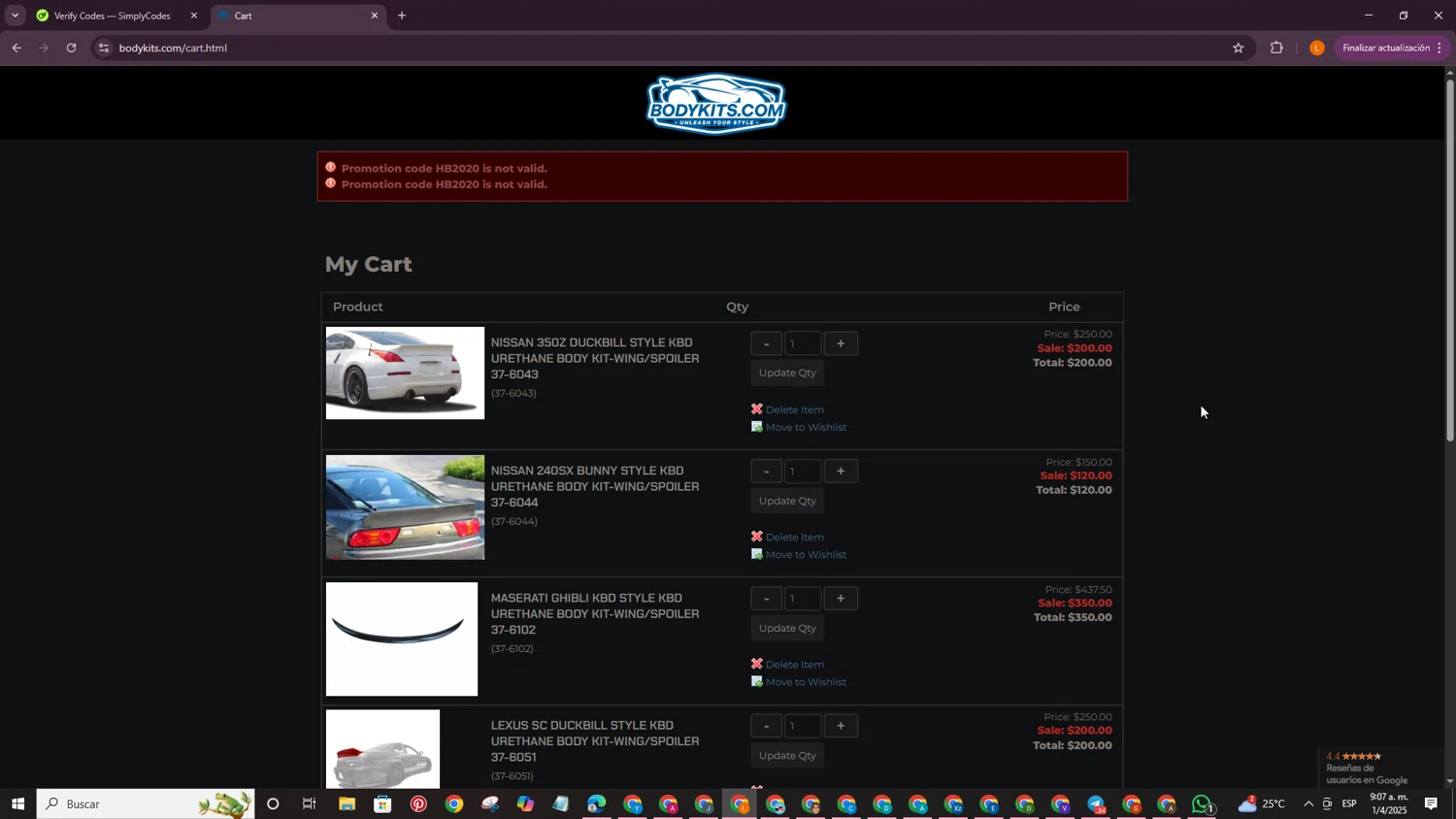1456x819 pixels.
Task: Open the tab search dropdown
Action: coord(15,16)
